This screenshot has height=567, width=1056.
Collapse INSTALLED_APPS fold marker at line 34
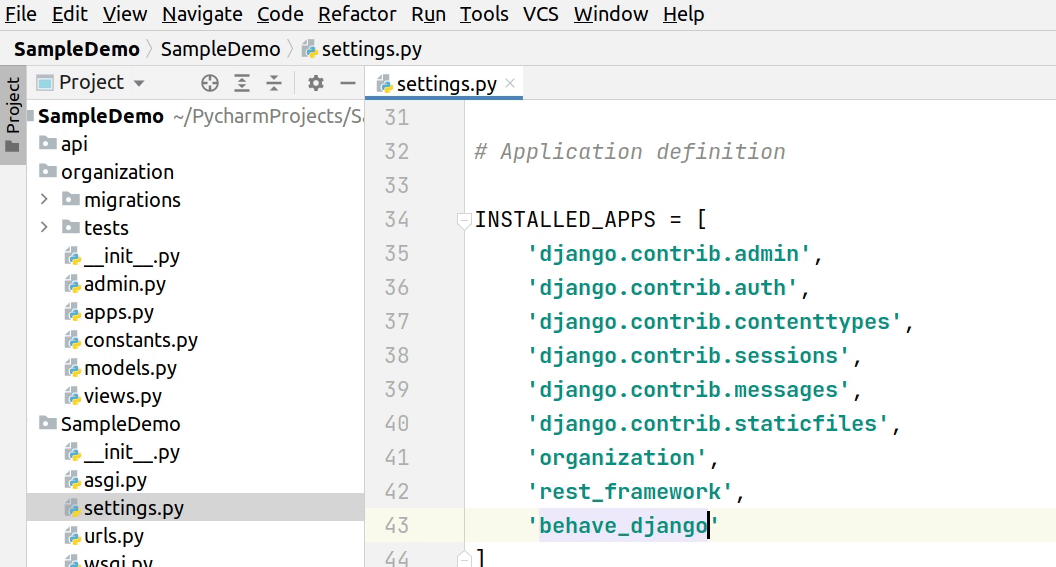point(463,220)
